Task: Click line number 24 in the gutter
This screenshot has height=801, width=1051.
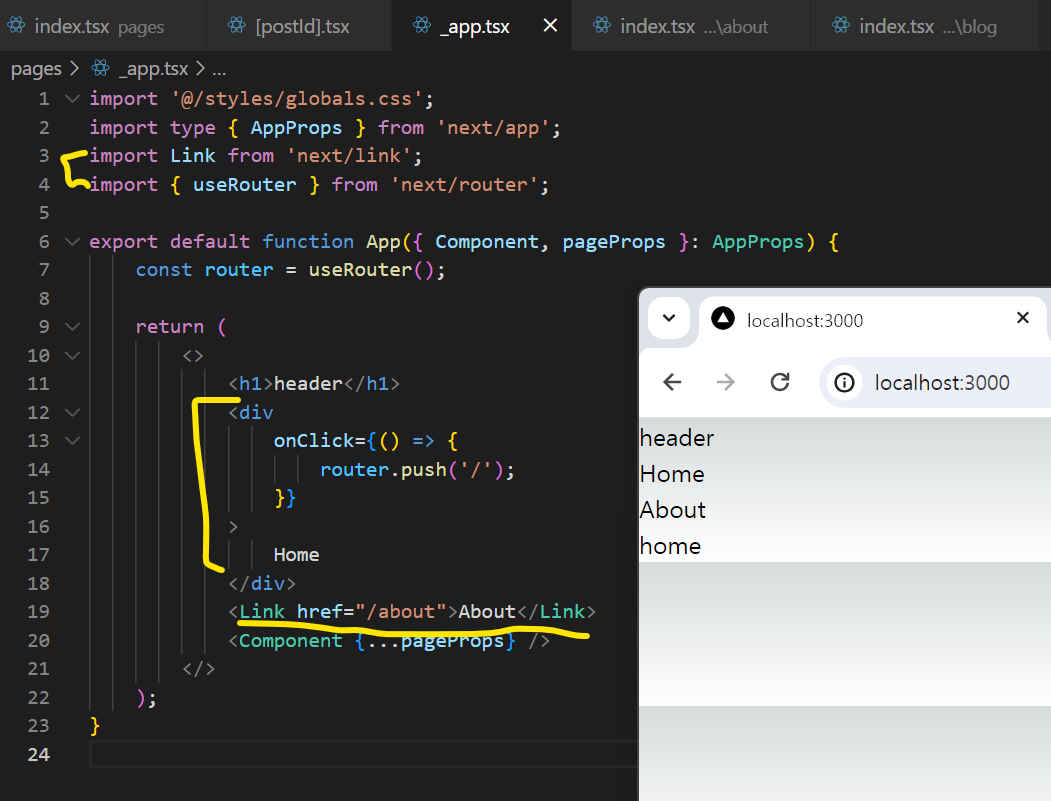Action: point(39,755)
